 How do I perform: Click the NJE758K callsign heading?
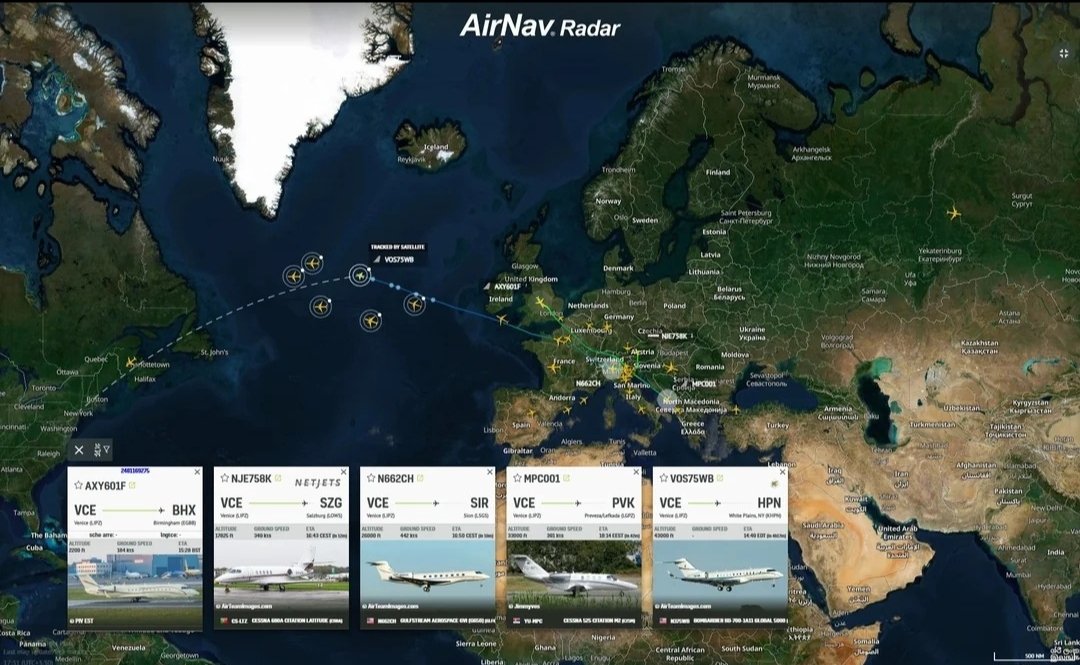(251, 479)
